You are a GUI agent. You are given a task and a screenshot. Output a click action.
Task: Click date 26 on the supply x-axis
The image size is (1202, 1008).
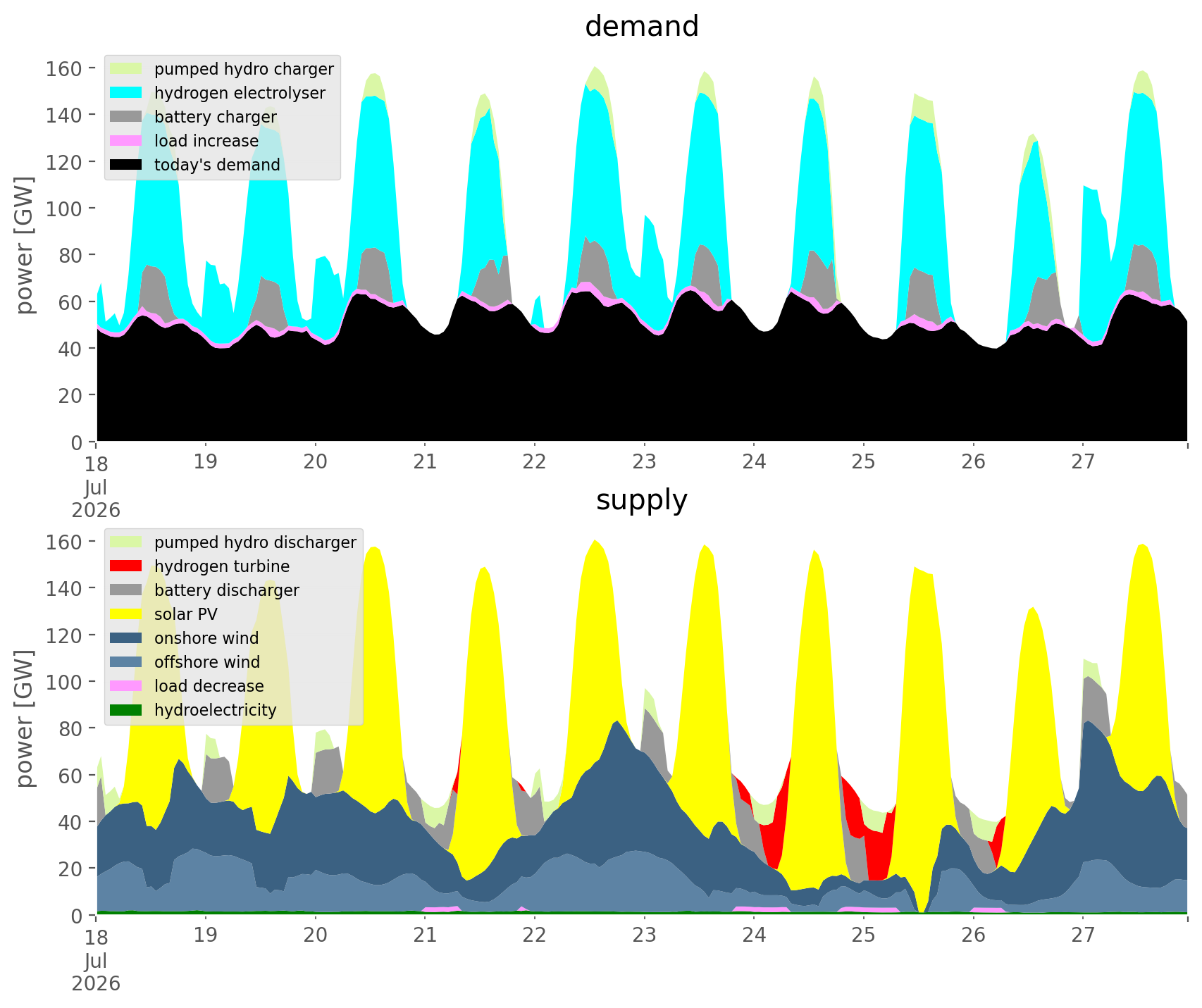point(973,935)
